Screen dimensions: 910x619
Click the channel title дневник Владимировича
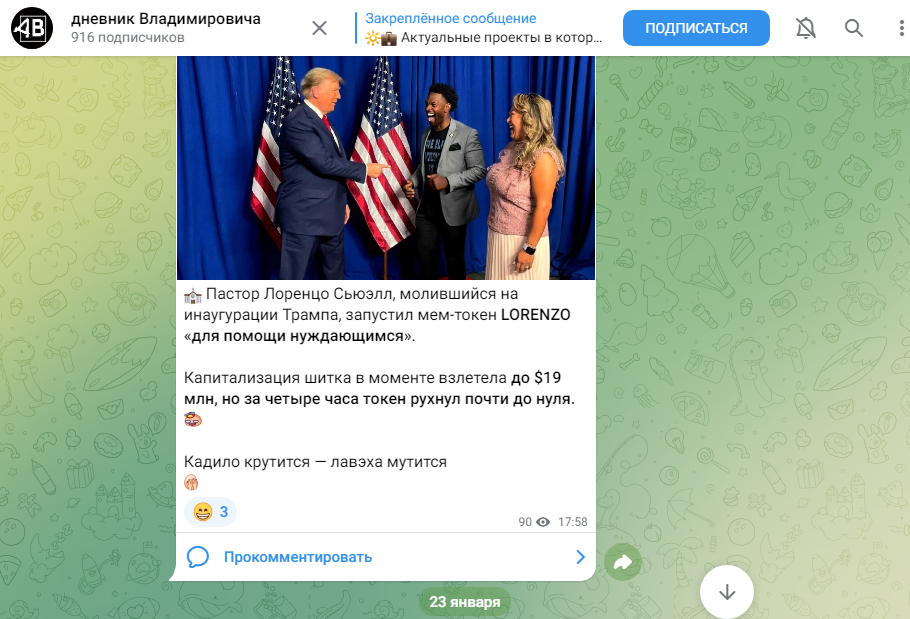[166, 19]
